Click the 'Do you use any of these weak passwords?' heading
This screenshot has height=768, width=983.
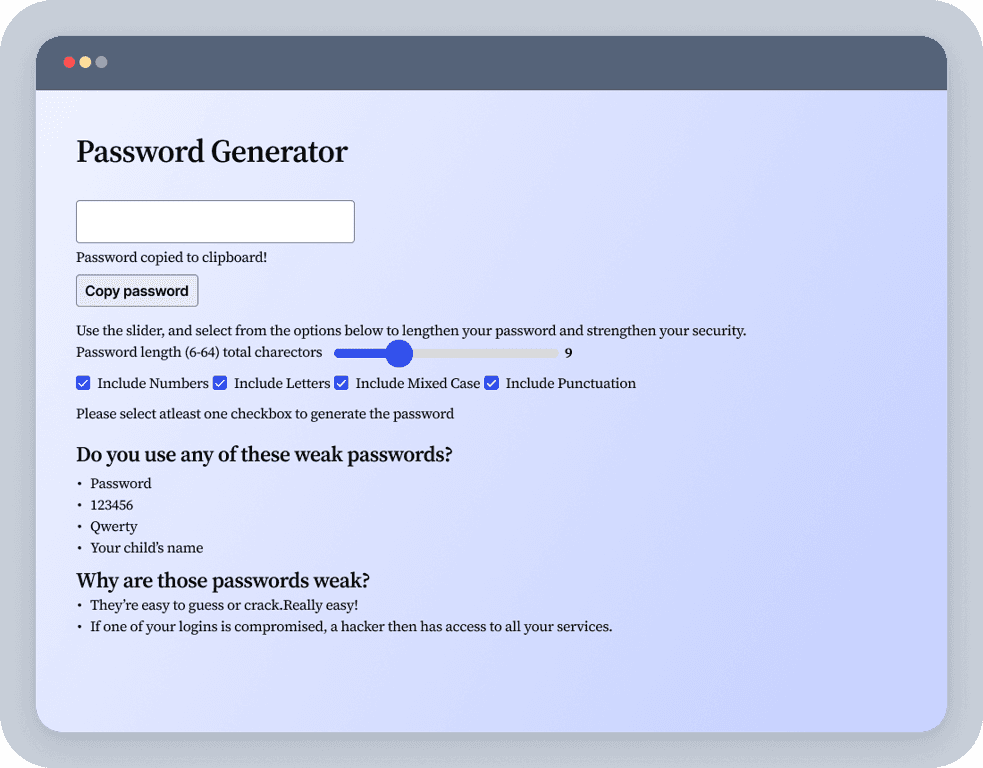(x=264, y=455)
